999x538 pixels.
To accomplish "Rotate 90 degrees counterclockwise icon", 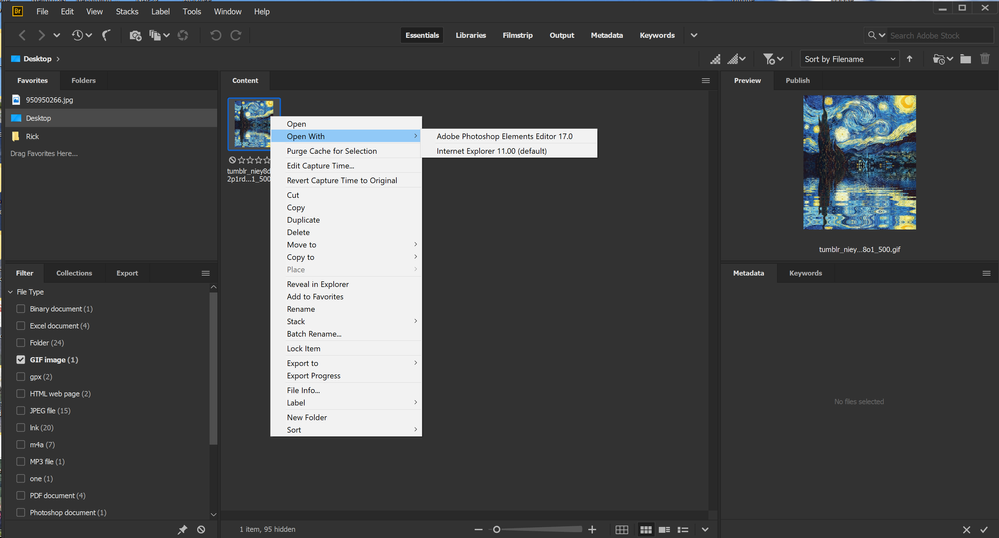I will 216,36.
